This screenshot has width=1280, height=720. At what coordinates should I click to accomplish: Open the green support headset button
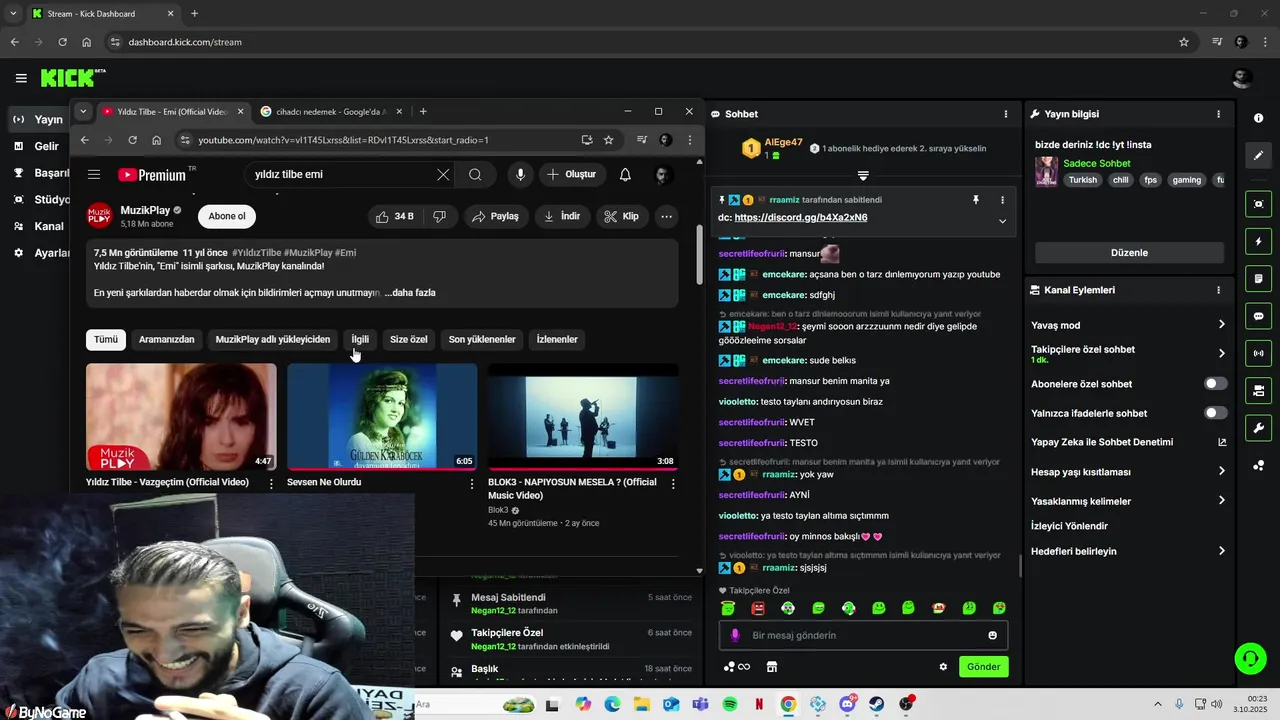click(1250, 658)
